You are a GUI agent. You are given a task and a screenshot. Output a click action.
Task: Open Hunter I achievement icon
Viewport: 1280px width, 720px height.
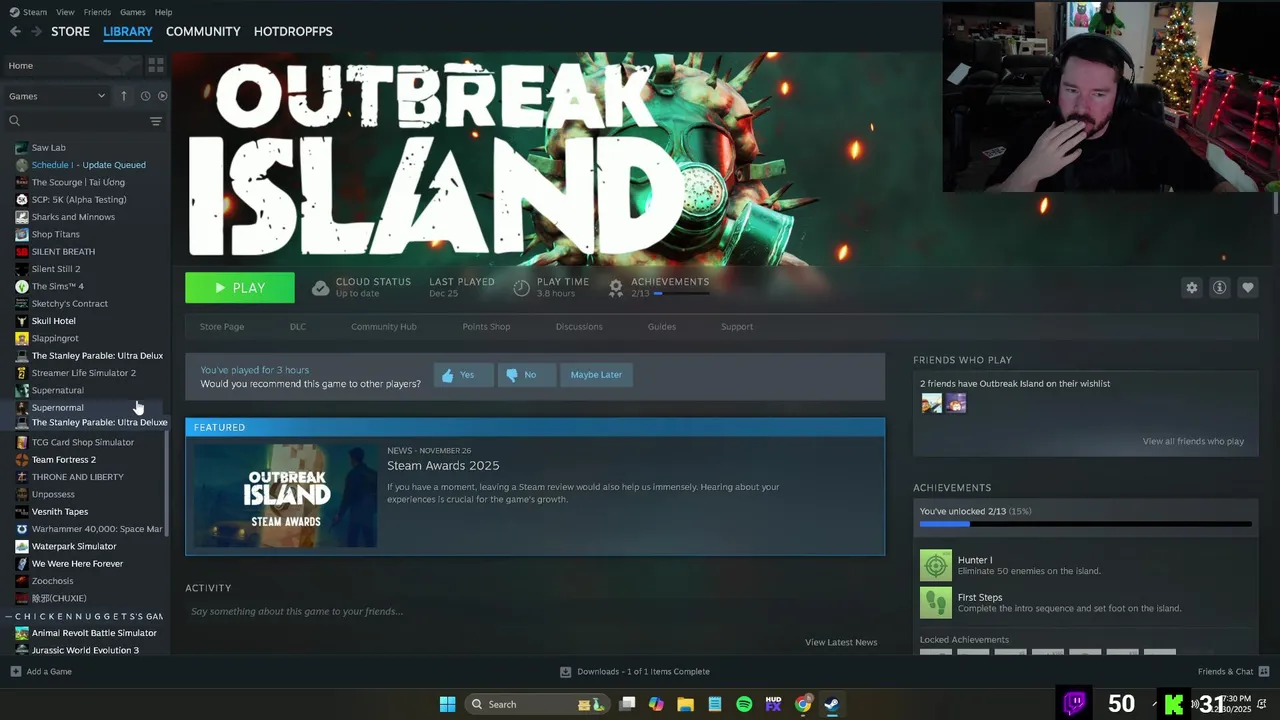click(936, 565)
